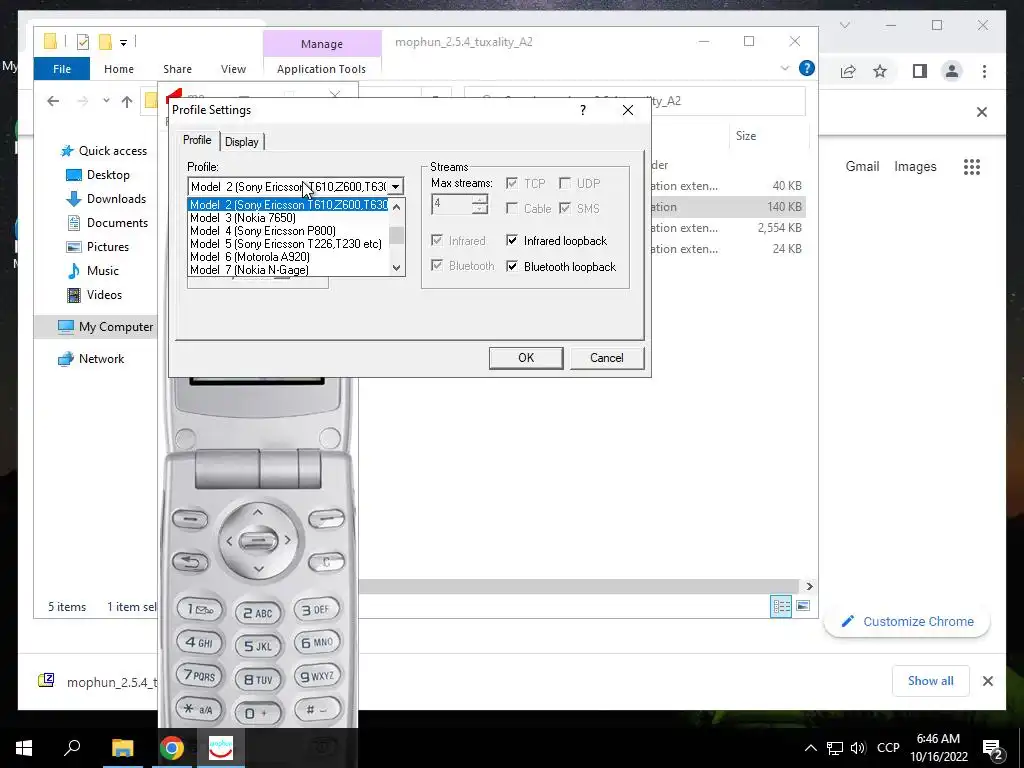Toggle the Infrared checkbox
The width and height of the screenshot is (1024, 768).
coord(458,241)
